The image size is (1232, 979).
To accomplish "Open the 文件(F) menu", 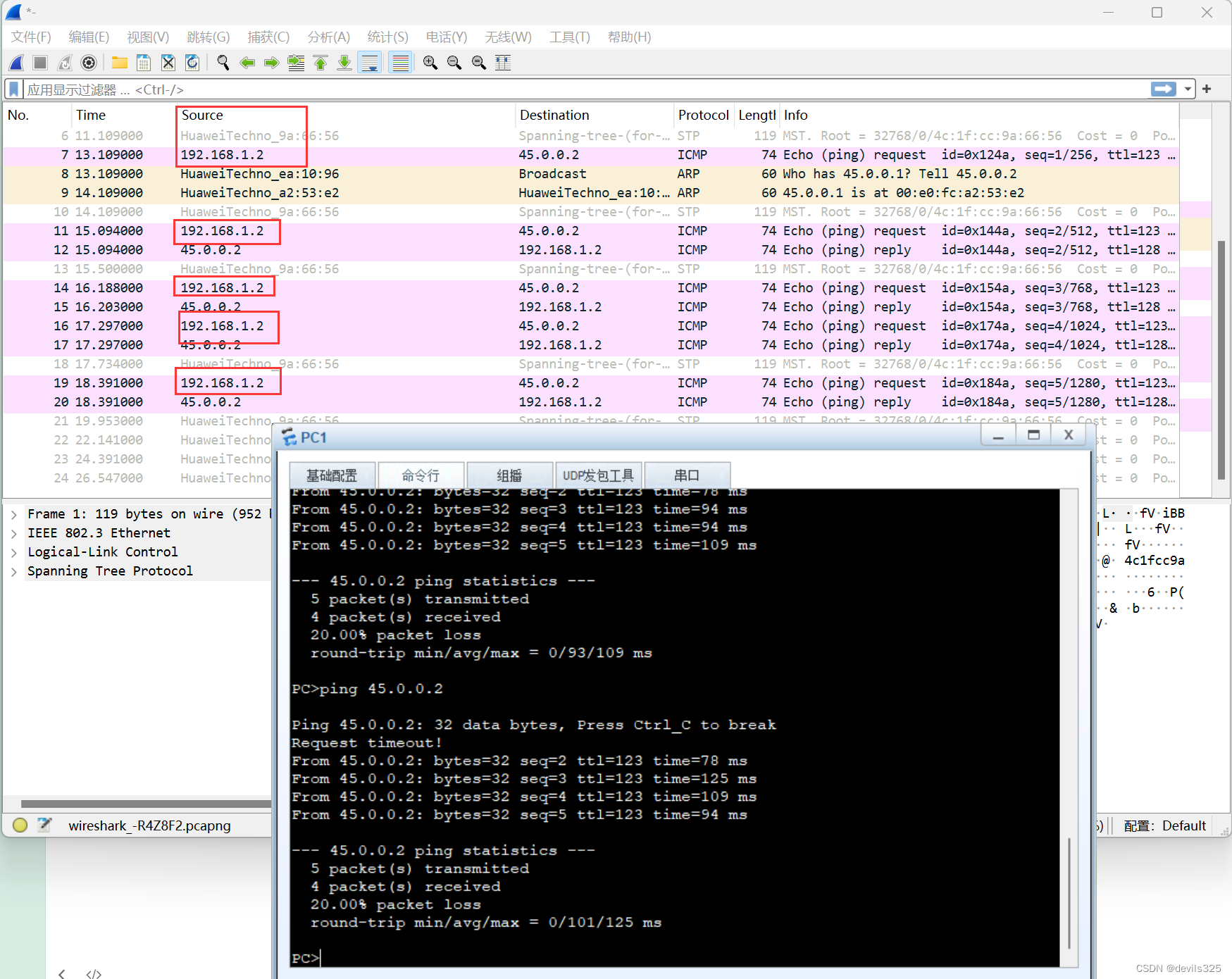I will [31, 37].
